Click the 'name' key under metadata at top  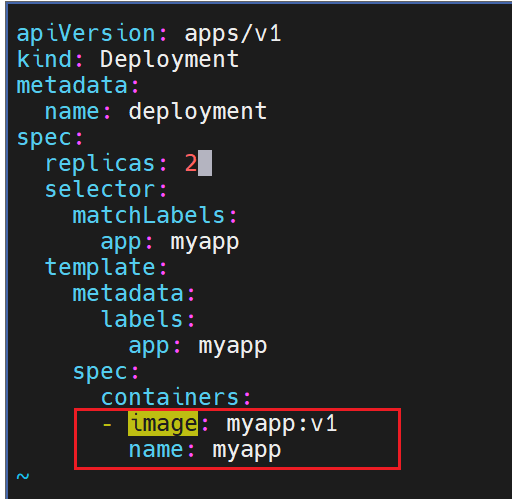(72, 112)
